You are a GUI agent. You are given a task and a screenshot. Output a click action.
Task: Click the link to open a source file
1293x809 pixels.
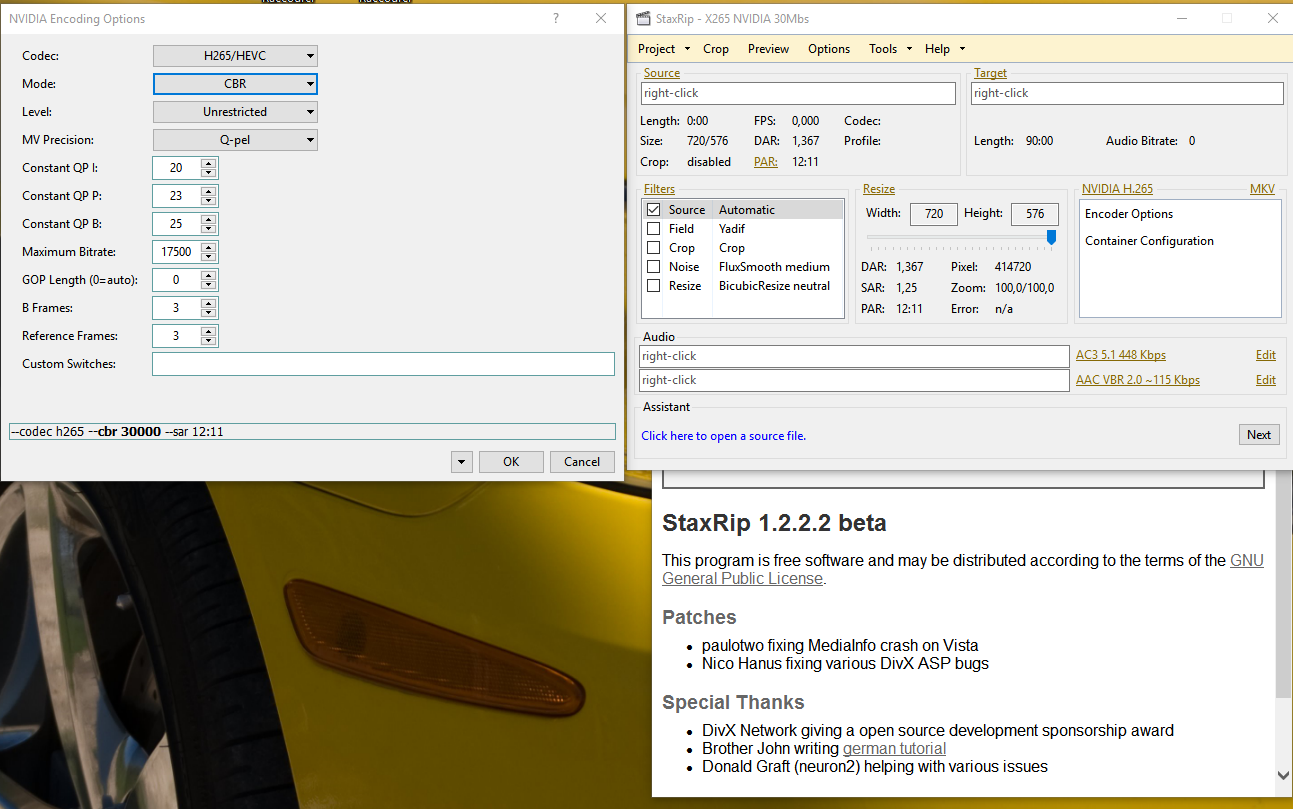click(723, 436)
